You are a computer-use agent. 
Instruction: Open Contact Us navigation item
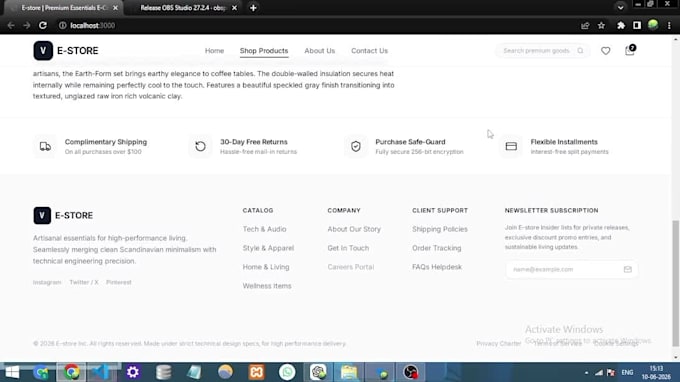pyautogui.click(x=369, y=51)
